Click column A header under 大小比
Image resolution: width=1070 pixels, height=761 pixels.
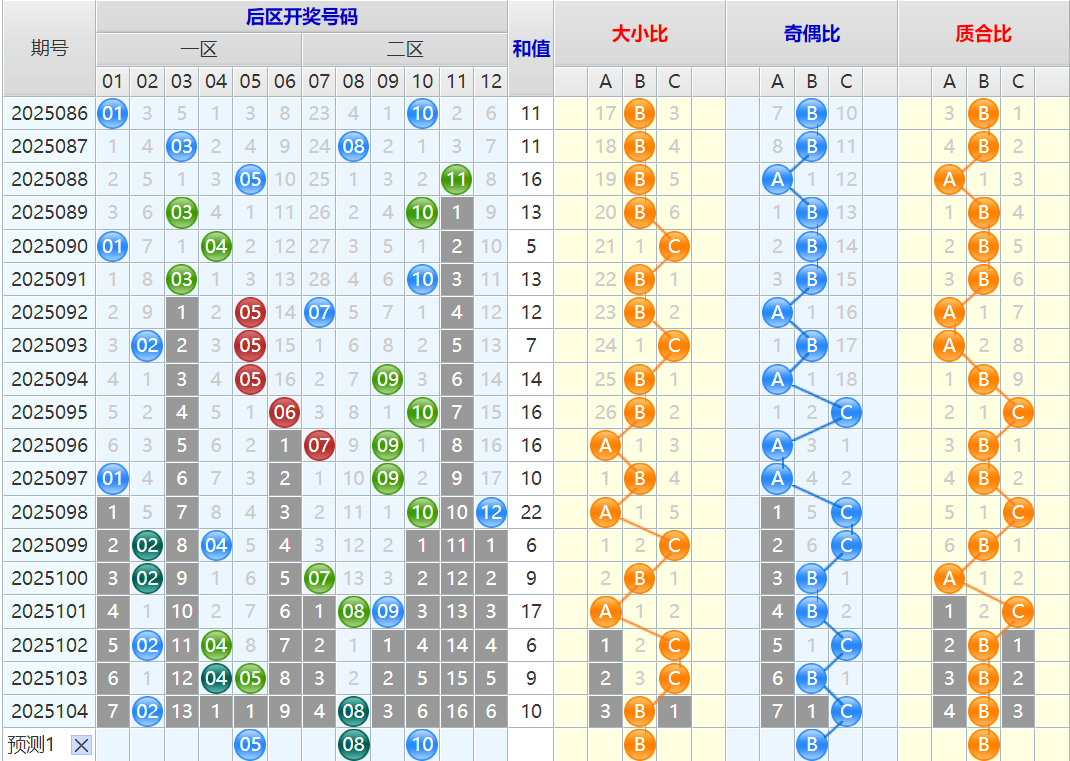(x=605, y=81)
